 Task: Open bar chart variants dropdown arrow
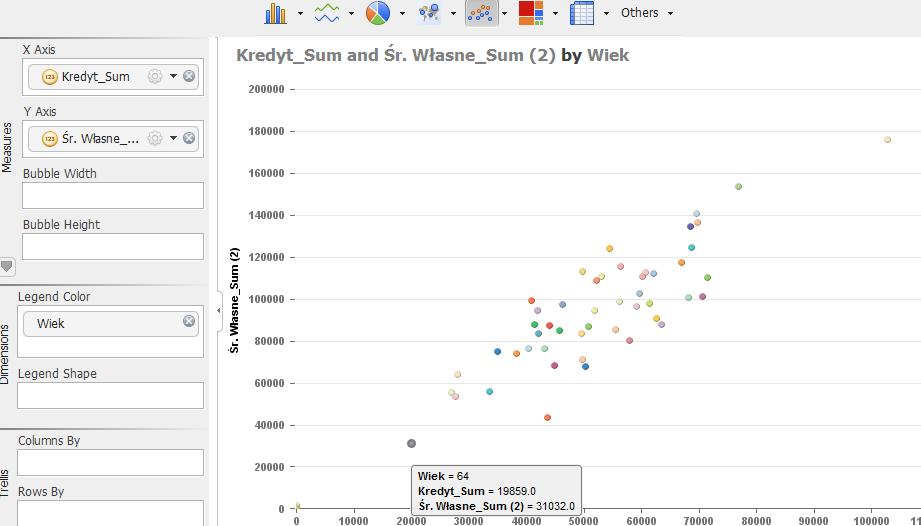(300, 13)
